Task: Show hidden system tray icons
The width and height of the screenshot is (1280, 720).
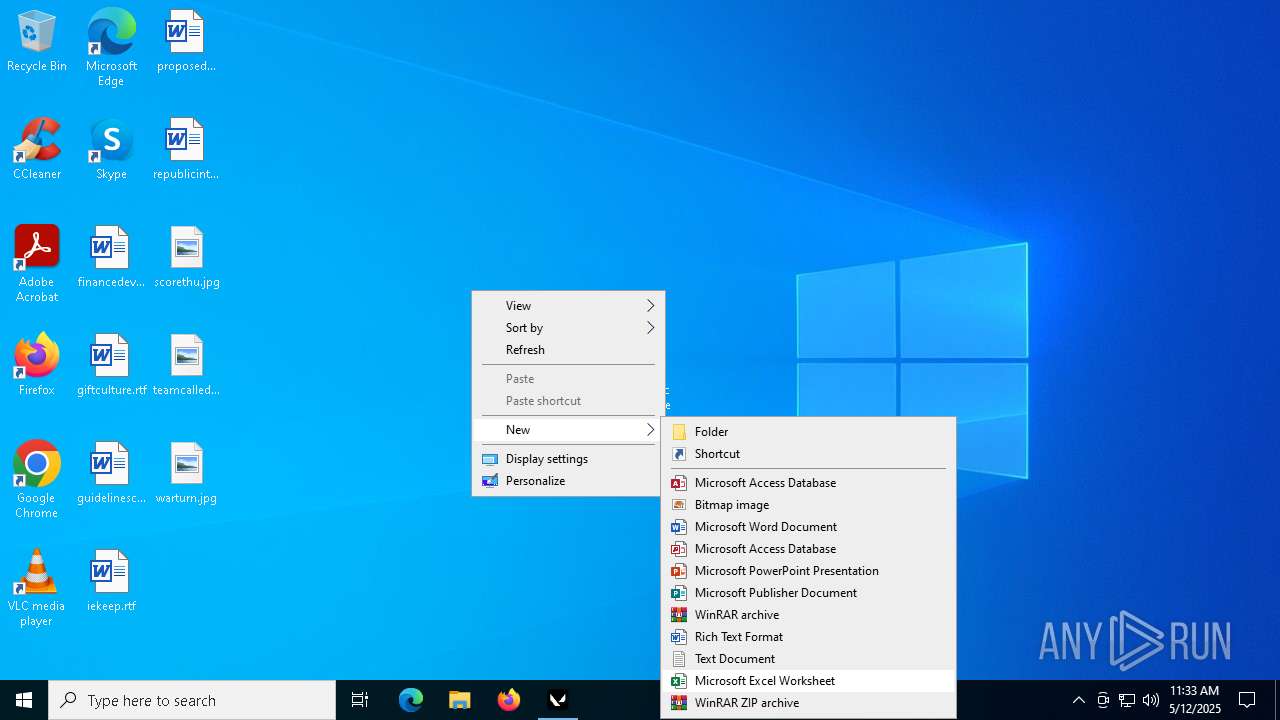Action: pos(1078,700)
